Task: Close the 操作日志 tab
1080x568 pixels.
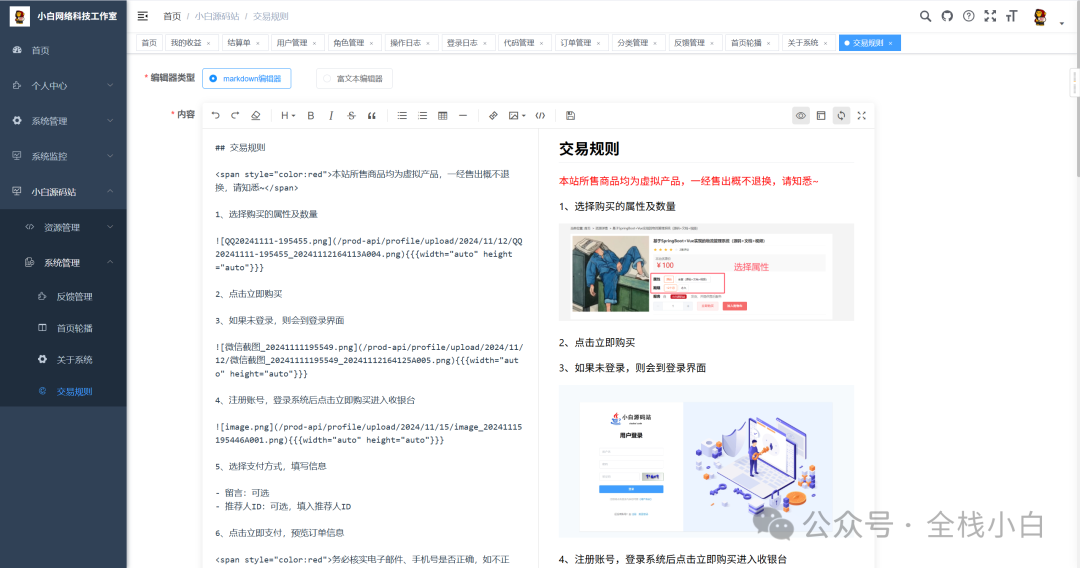Action: [x=428, y=43]
